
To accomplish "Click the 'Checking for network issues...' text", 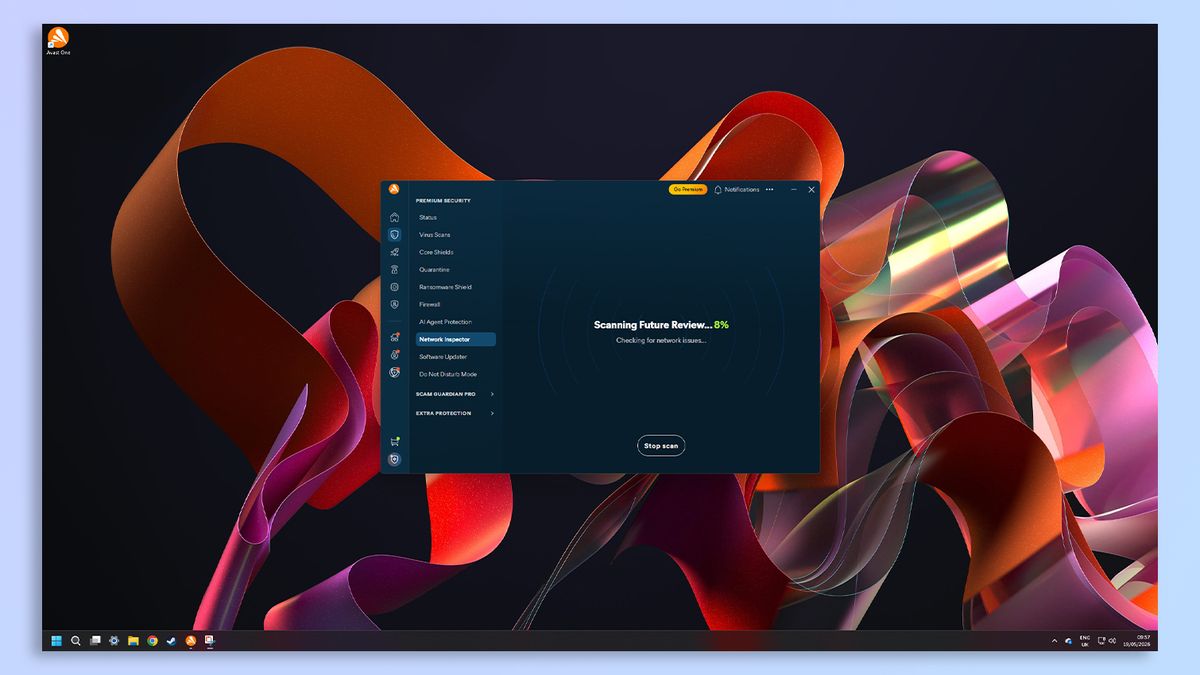I will tap(661, 340).
